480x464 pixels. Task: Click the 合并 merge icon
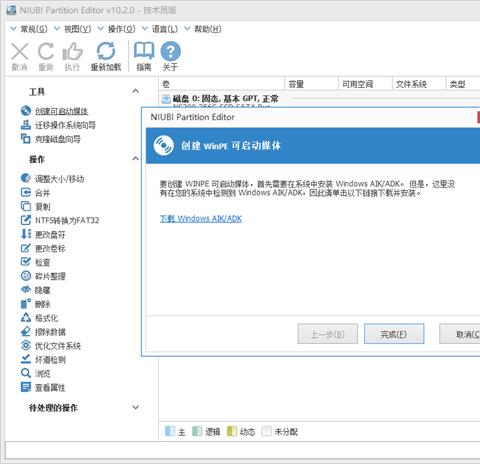[x=26, y=192]
